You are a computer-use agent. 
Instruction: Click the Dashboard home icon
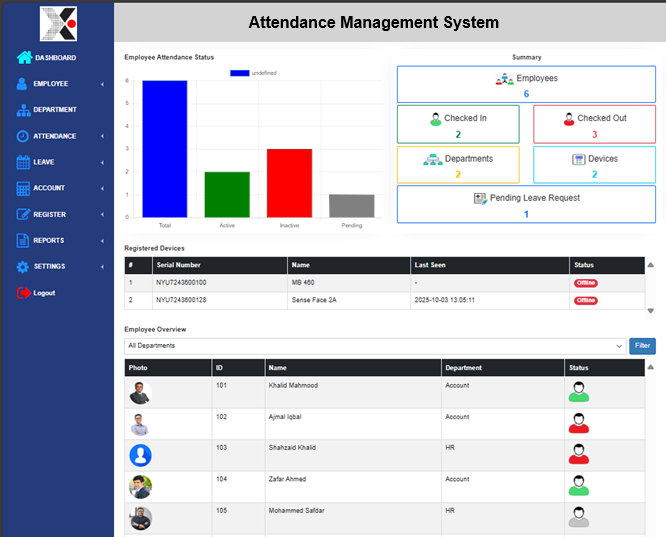point(24,58)
